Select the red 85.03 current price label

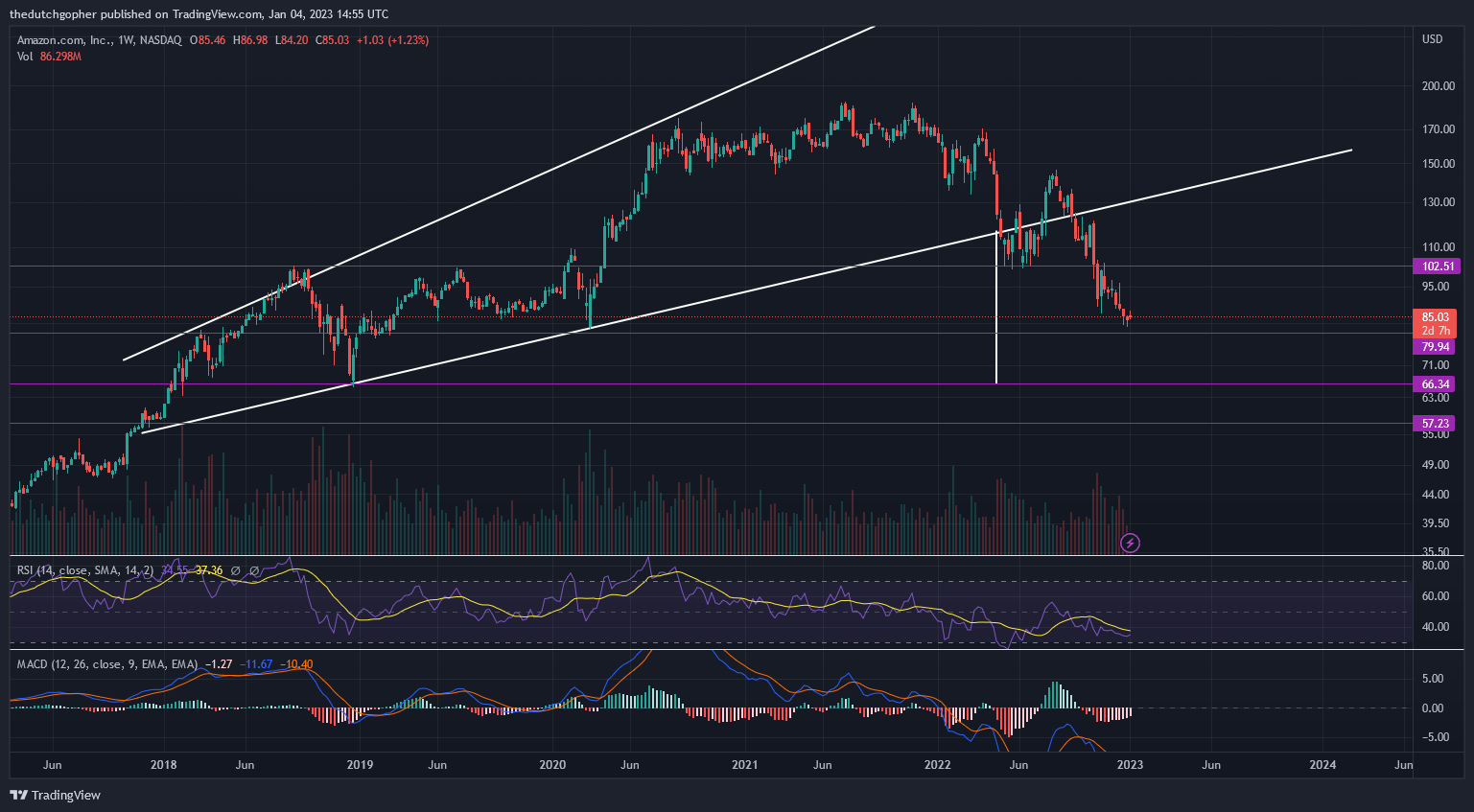(x=1435, y=317)
